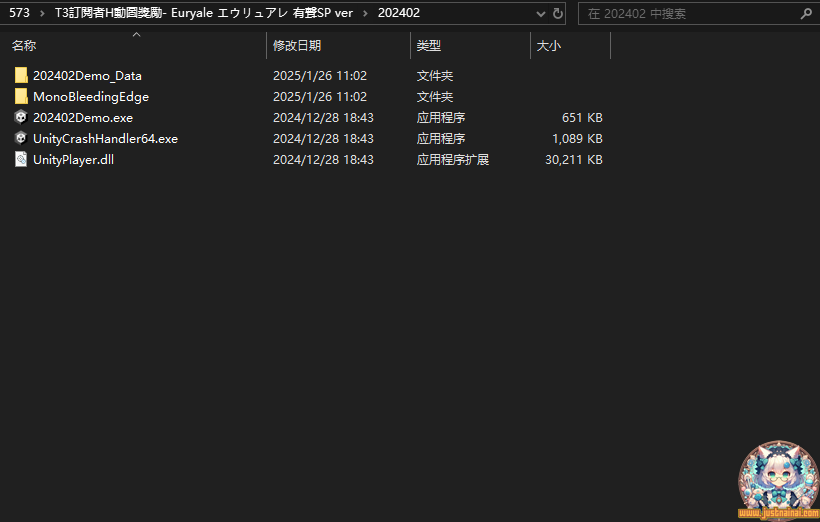The width and height of the screenshot is (820, 522).
Task: Click the 文件夹 type of 202402Demo_Data
Action: (435, 75)
